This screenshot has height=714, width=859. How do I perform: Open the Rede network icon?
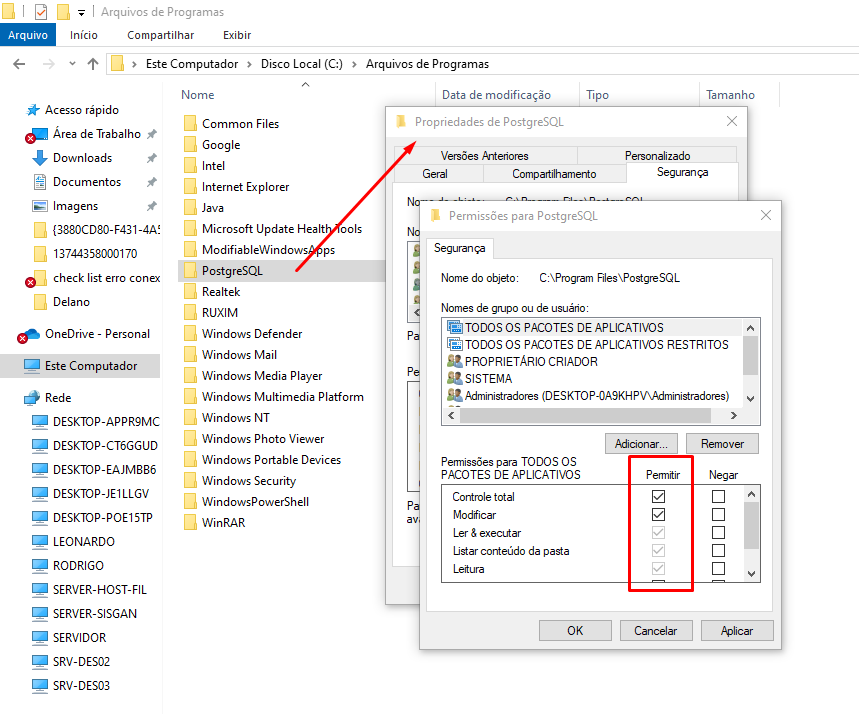point(32,398)
